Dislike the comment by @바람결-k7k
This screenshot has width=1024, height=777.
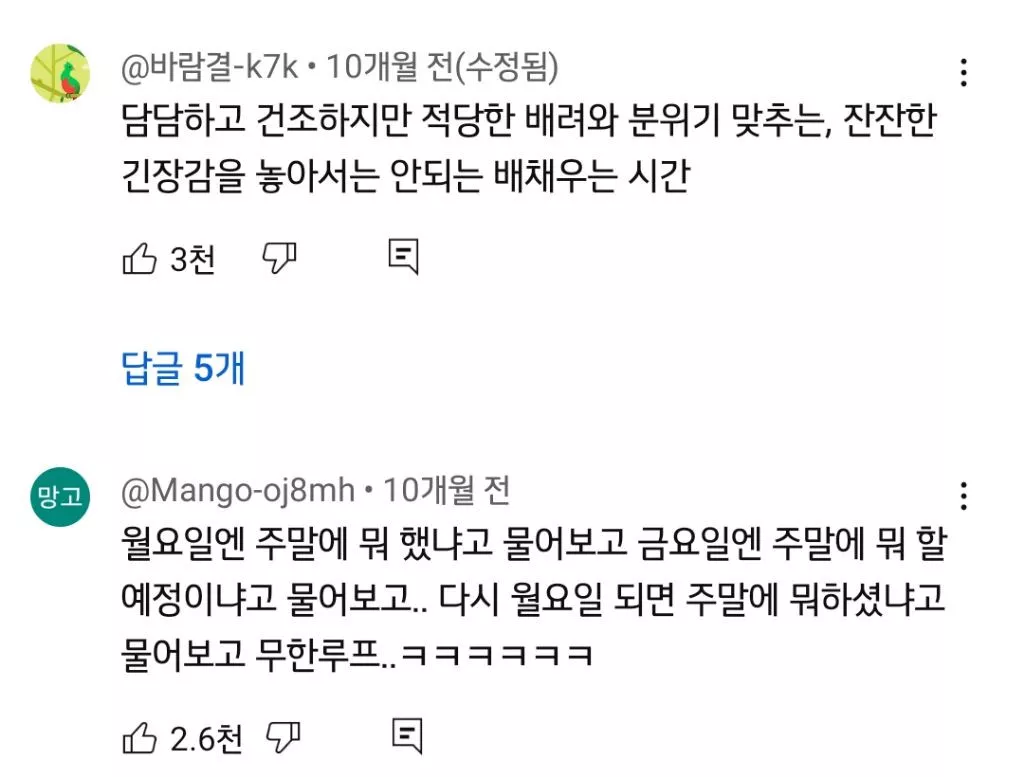pos(279,259)
